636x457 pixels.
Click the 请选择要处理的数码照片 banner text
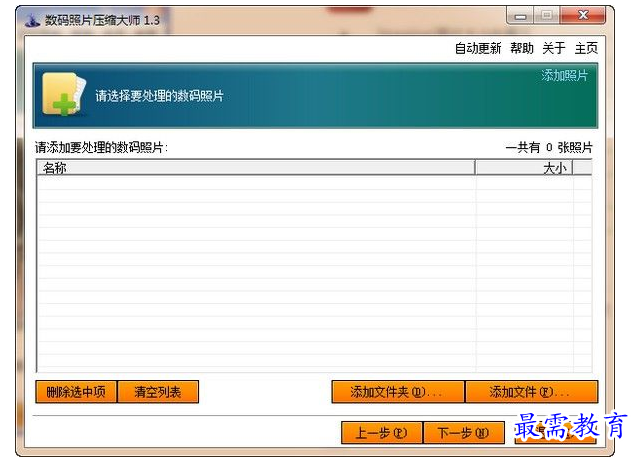(159, 96)
